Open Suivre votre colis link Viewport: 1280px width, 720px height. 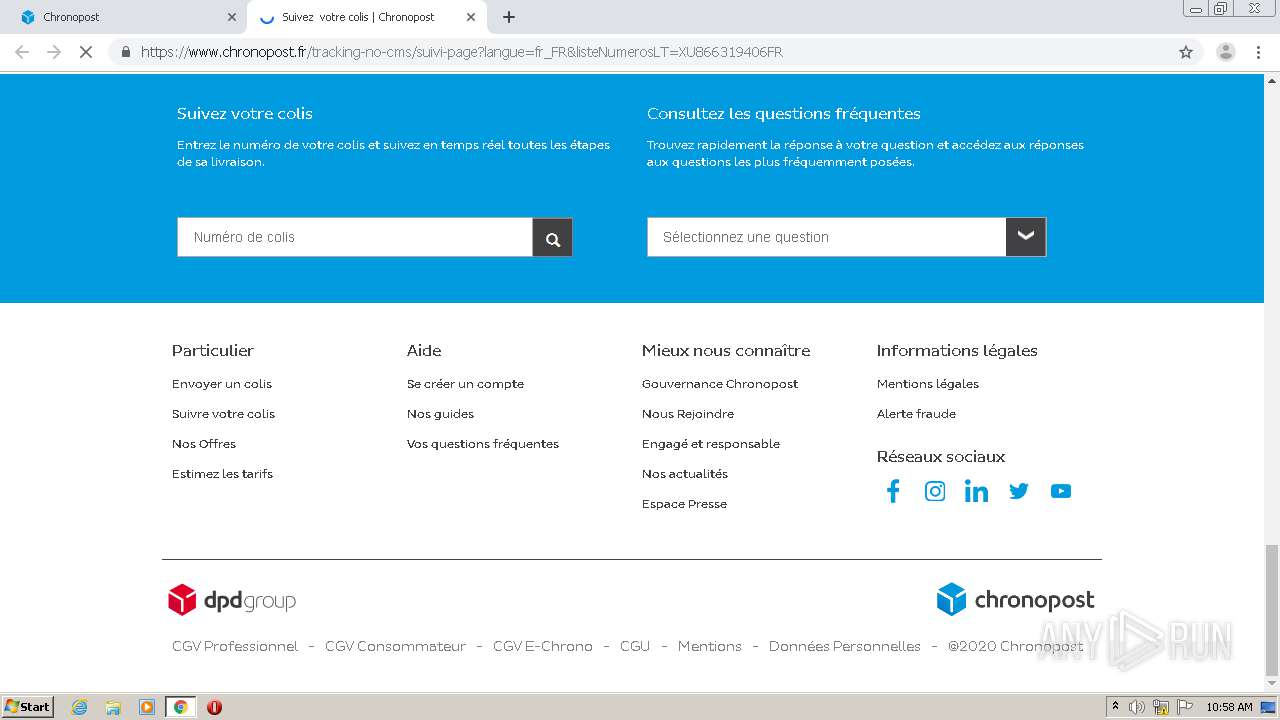[223, 414]
